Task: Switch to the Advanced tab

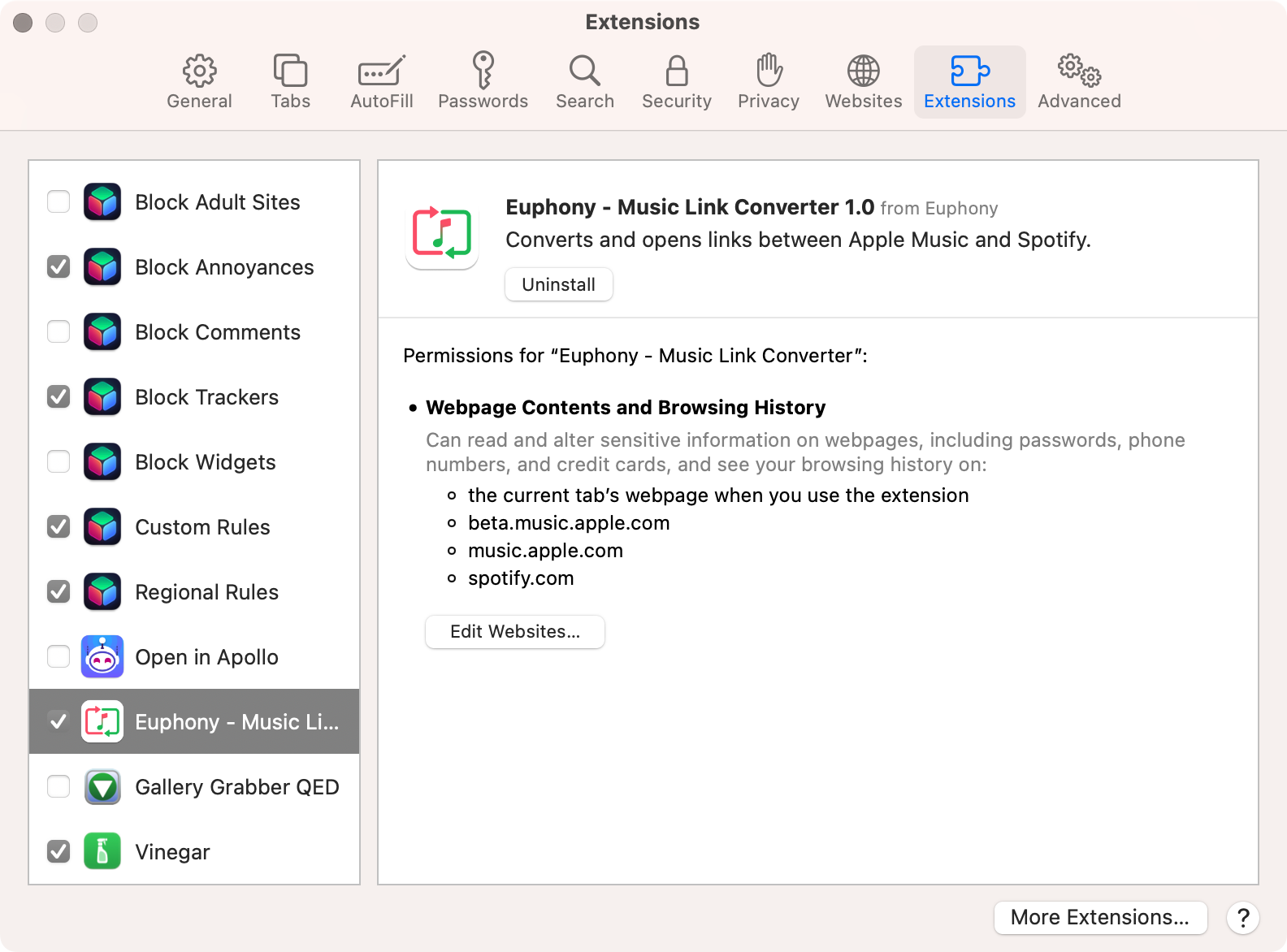Action: click(x=1079, y=81)
